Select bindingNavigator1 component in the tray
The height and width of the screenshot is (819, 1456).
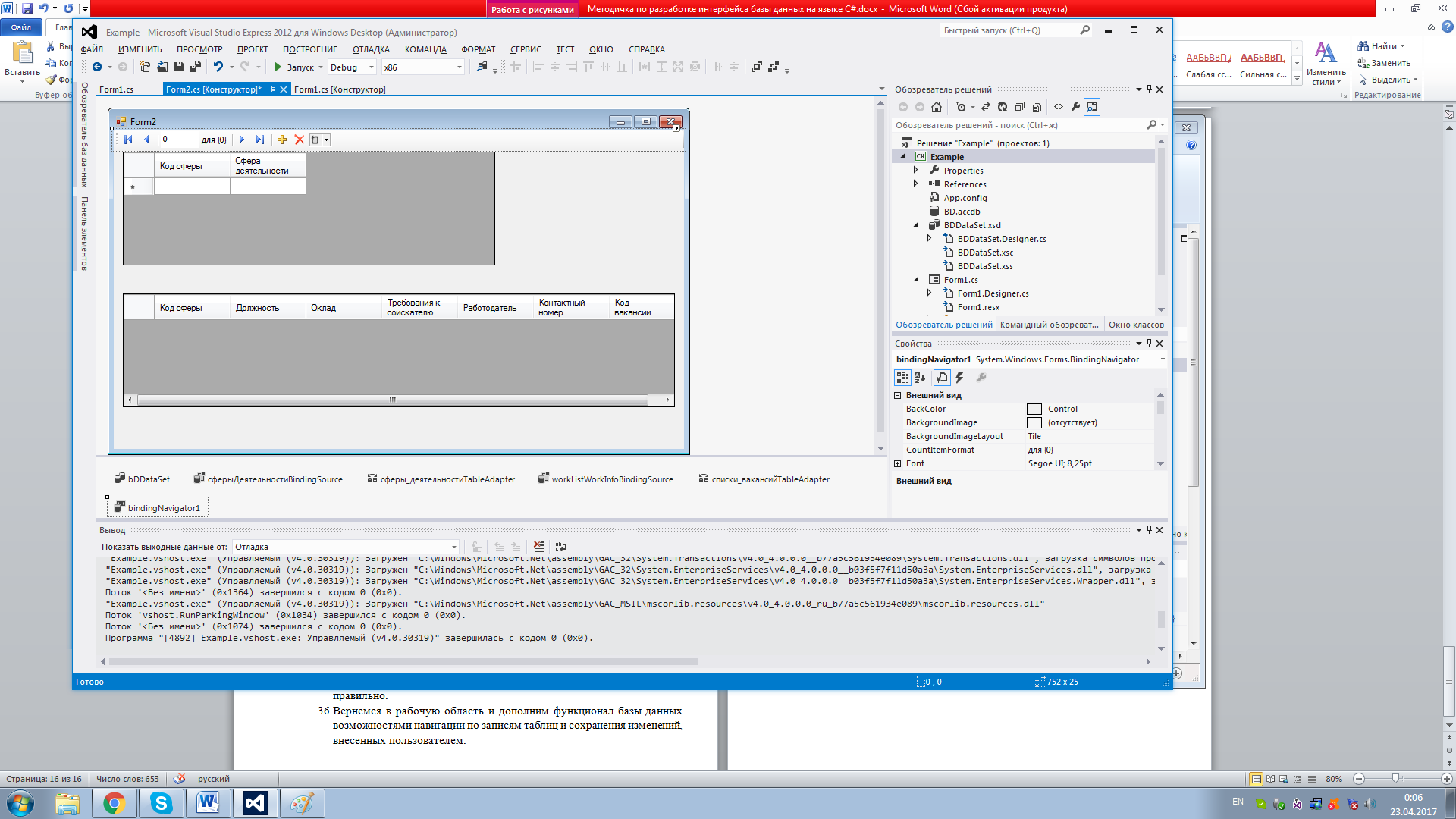point(157,508)
